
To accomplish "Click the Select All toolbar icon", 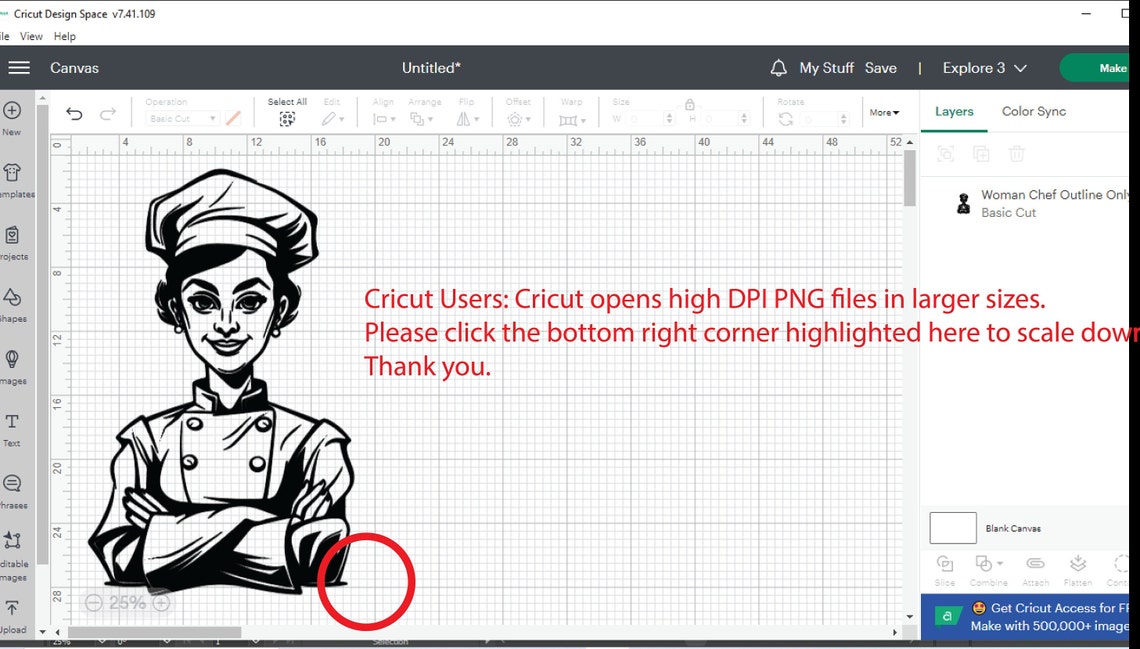I will (287, 113).
